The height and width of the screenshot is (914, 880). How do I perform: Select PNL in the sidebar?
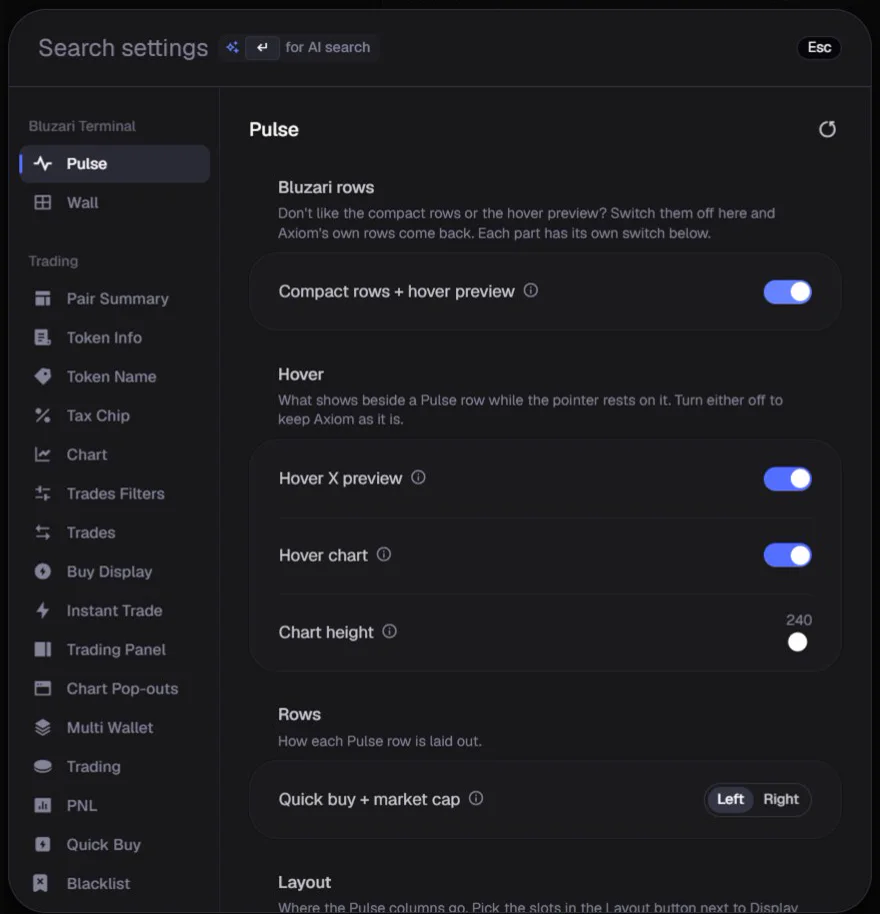point(115,806)
